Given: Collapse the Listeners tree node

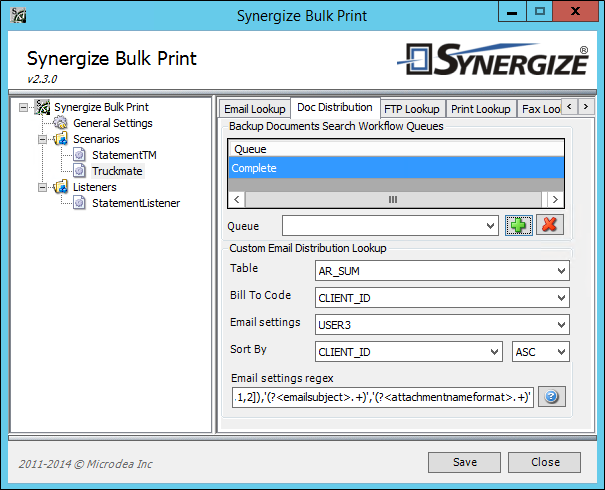Looking at the screenshot, I should (x=42, y=188).
